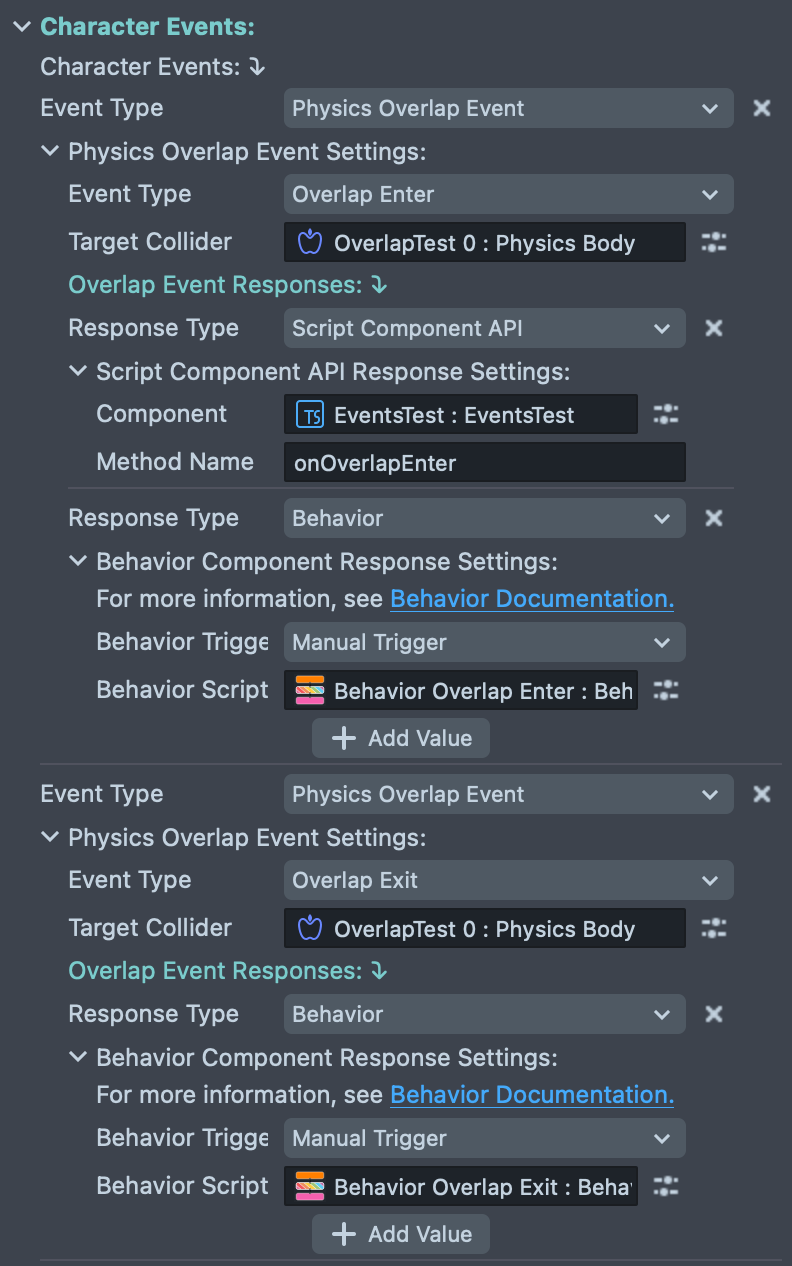Collapse Script Component API Response Settings
The image size is (792, 1266).
(x=78, y=371)
